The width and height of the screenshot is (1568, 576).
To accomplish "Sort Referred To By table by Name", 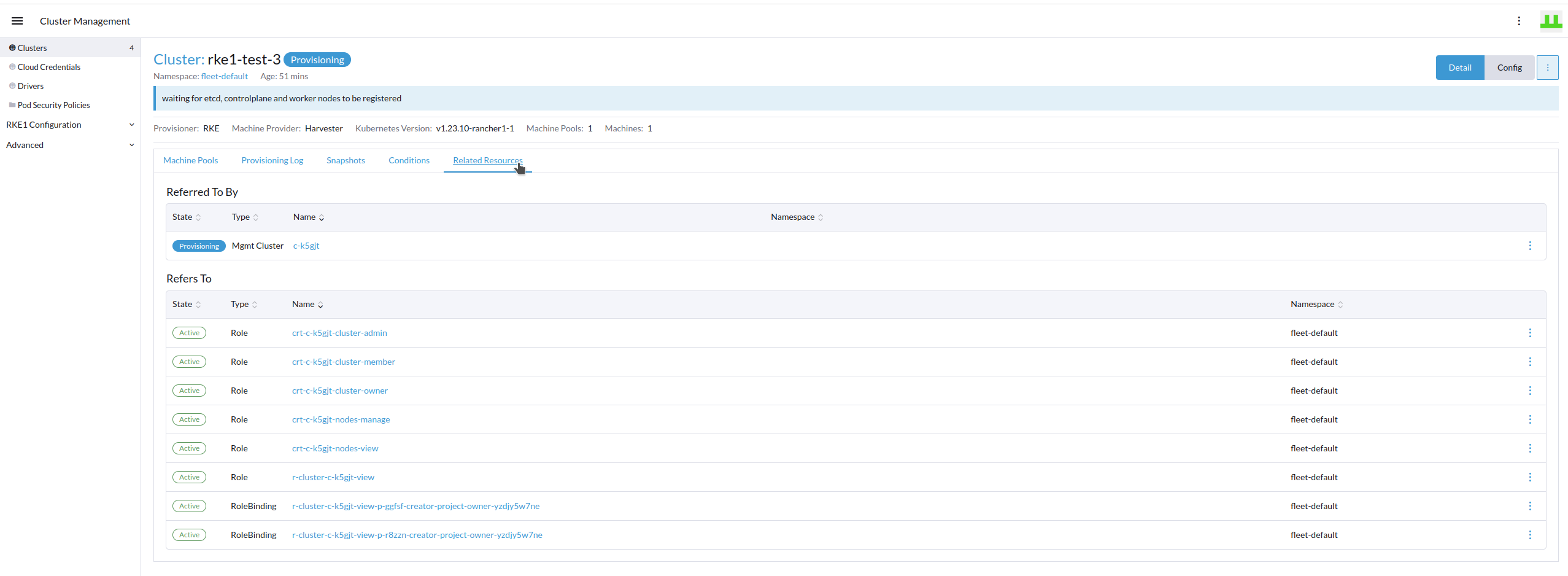I will coord(309,217).
